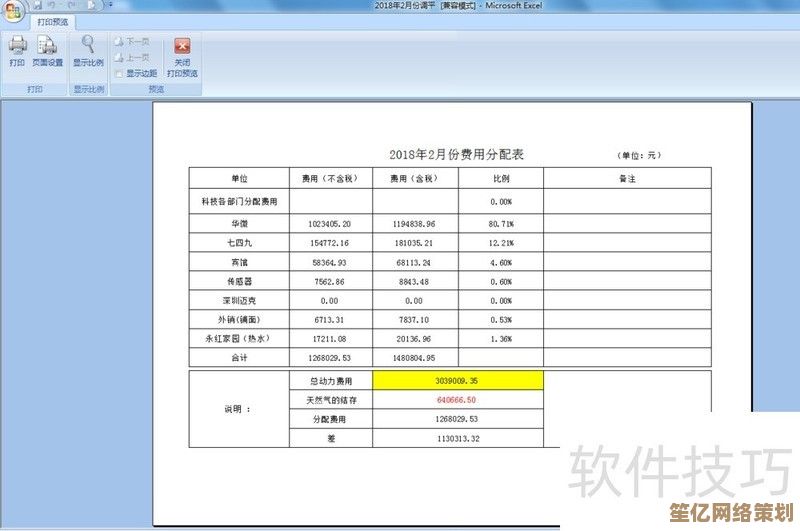Click the red value 640666.50
Image resolution: width=800 pixels, height=531 pixels.
(x=457, y=400)
